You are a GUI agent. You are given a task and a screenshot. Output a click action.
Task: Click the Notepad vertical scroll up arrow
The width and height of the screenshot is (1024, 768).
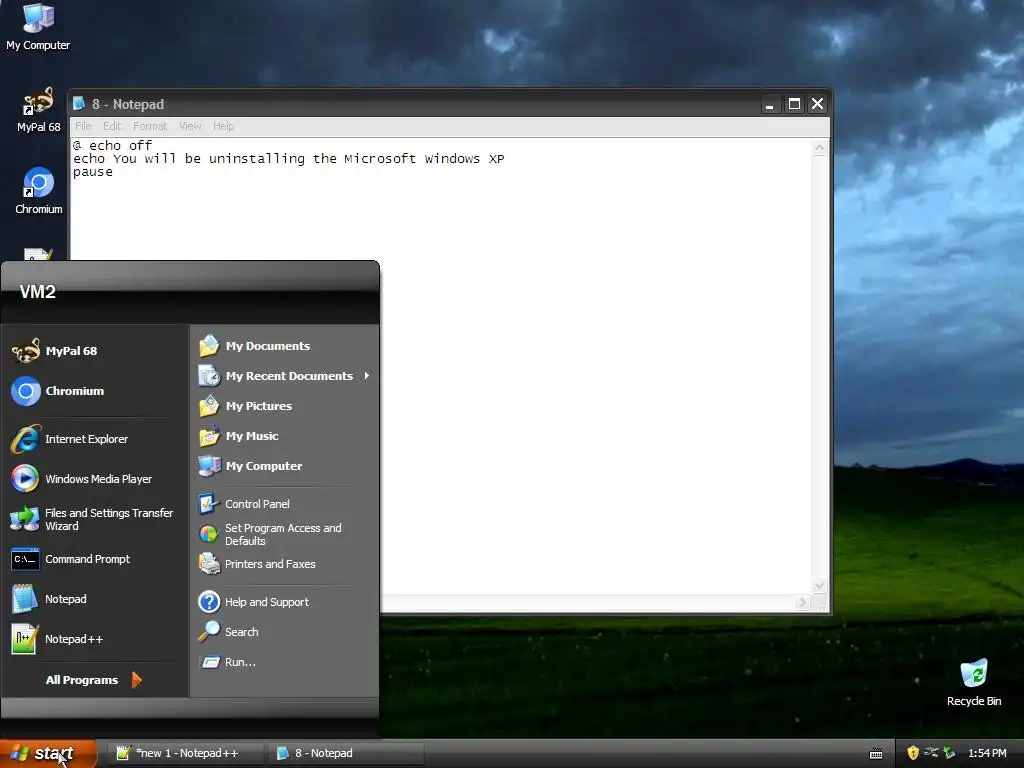coord(819,148)
